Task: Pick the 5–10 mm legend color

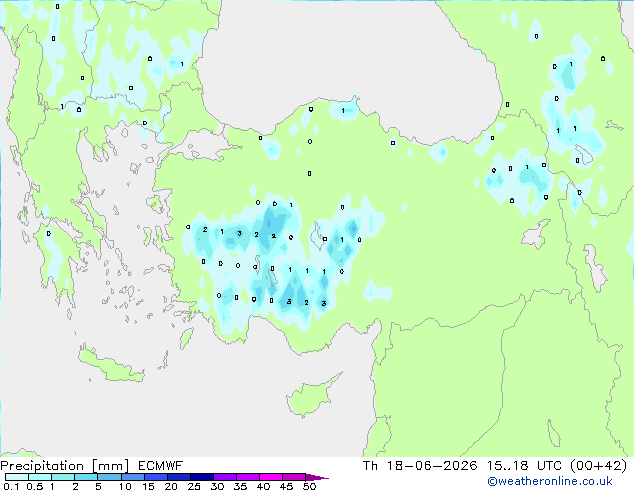Action: tap(109, 477)
